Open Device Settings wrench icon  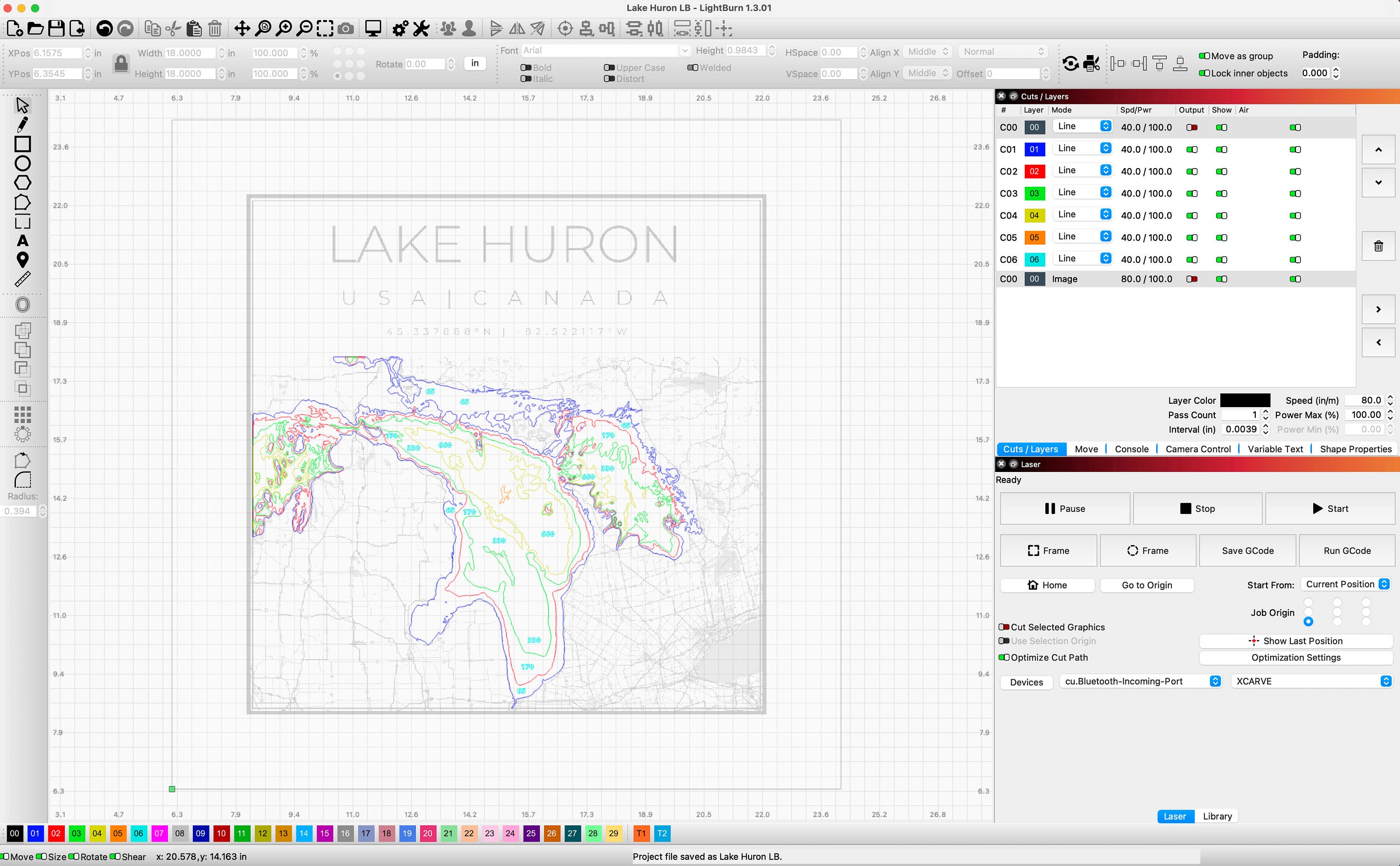tap(421, 28)
